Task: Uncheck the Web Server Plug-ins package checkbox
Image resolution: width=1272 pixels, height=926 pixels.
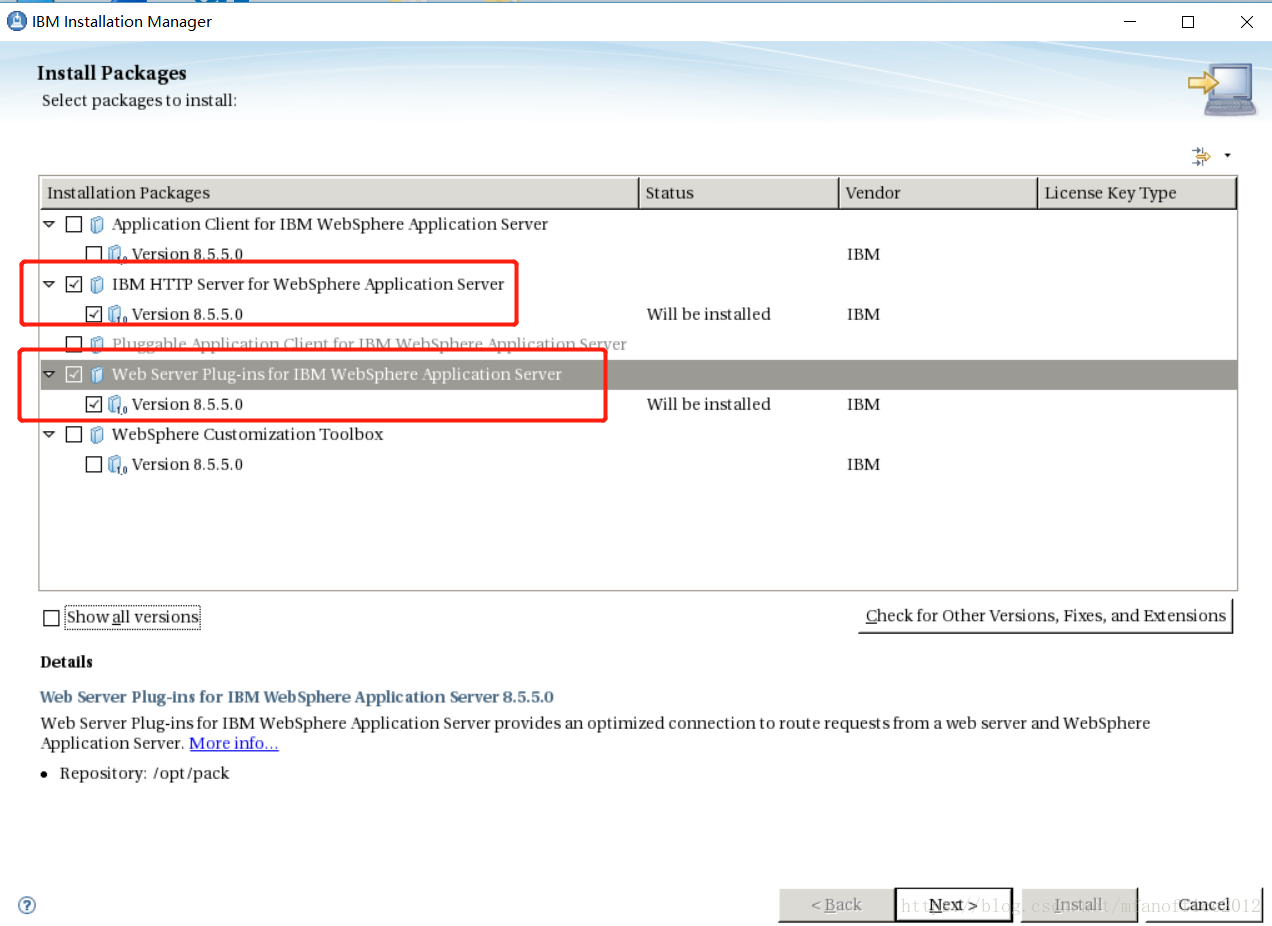Action: pos(73,374)
